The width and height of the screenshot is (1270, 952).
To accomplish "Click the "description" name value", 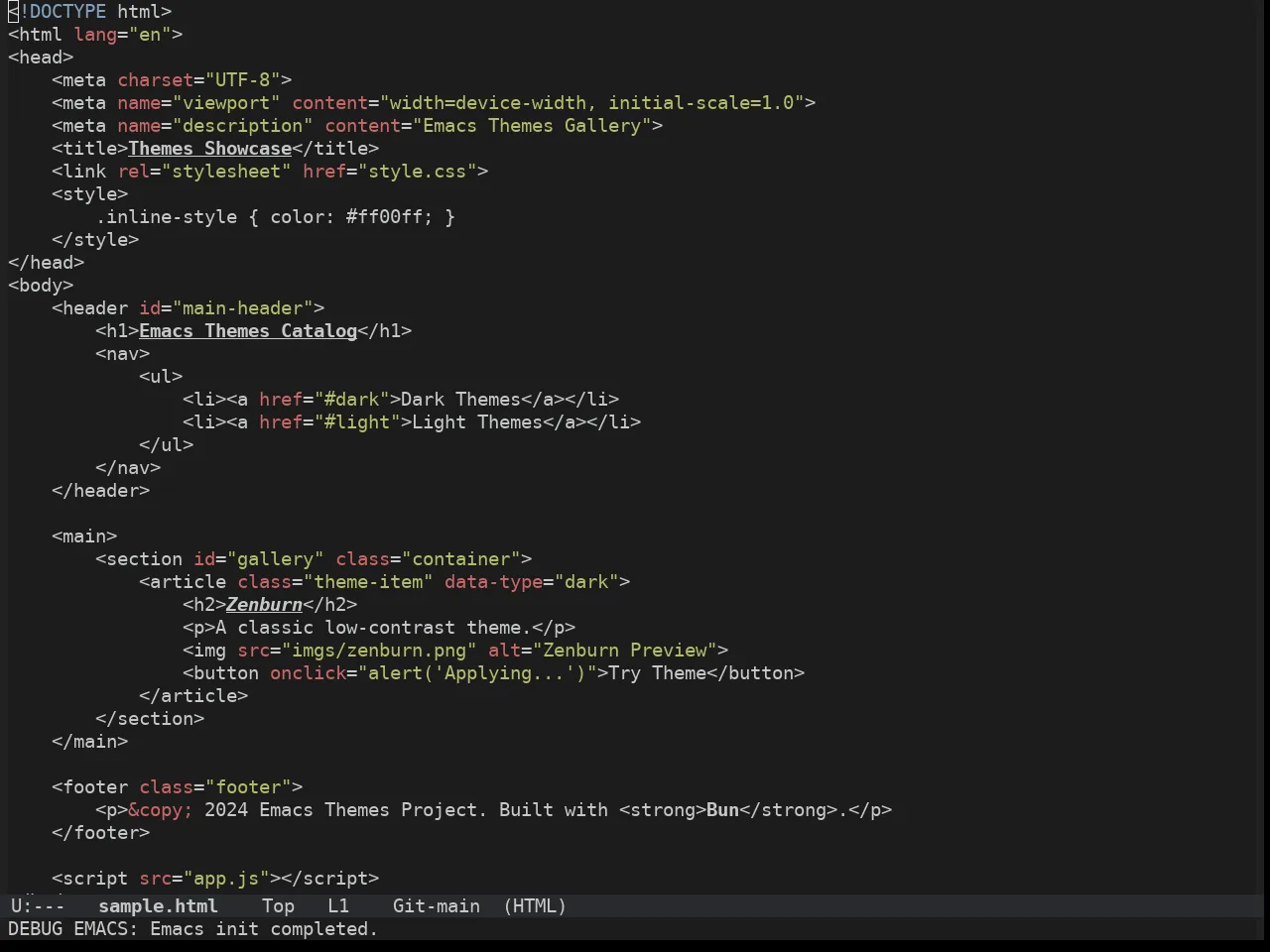I will point(243,126).
